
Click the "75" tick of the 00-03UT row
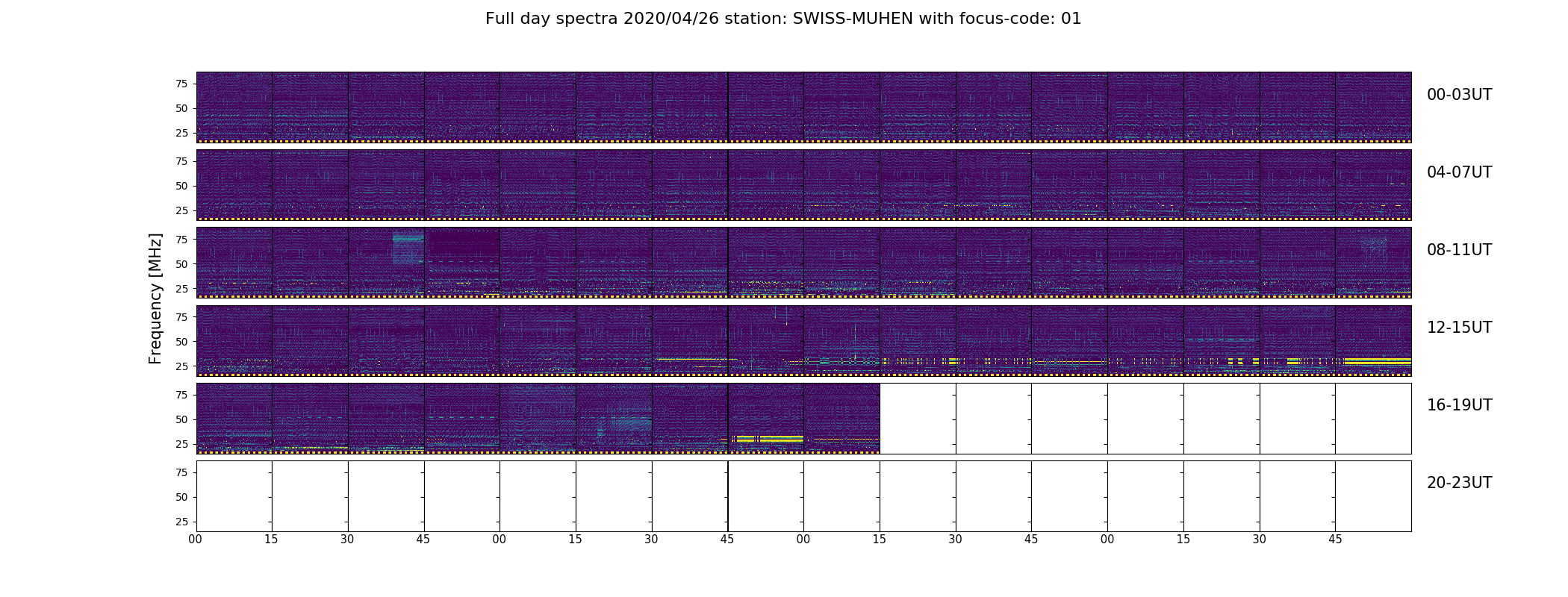pos(181,84)
